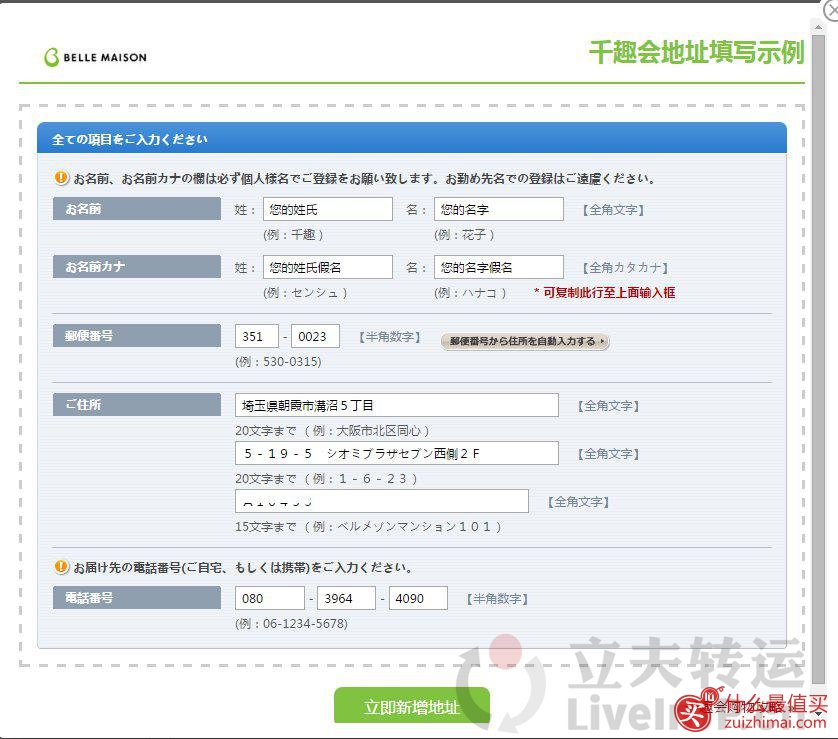Focus the given name kana field 您的名字假名

pyautogui.click(x=499, y=267)
